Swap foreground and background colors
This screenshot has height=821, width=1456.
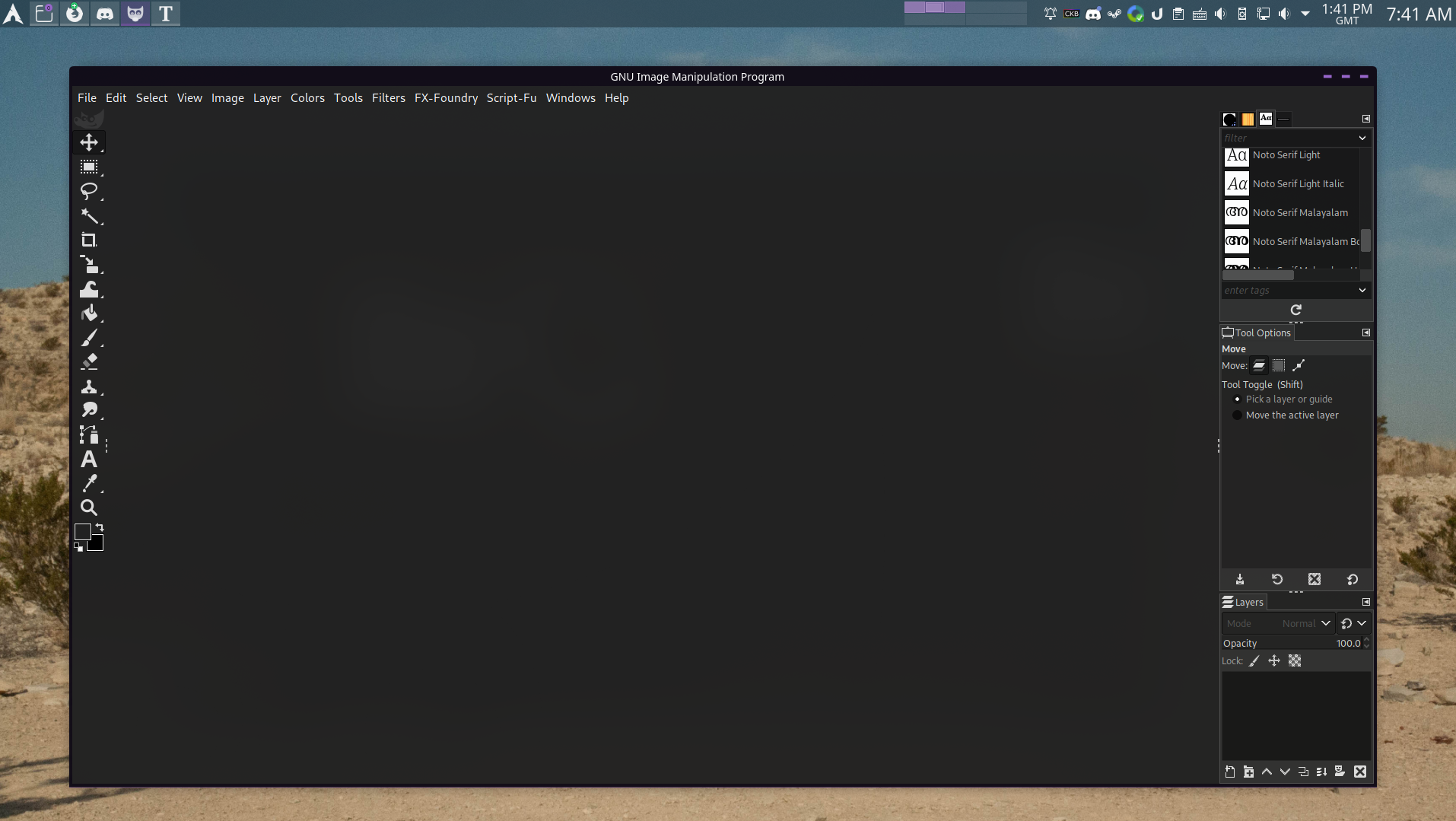pos(100,527)
